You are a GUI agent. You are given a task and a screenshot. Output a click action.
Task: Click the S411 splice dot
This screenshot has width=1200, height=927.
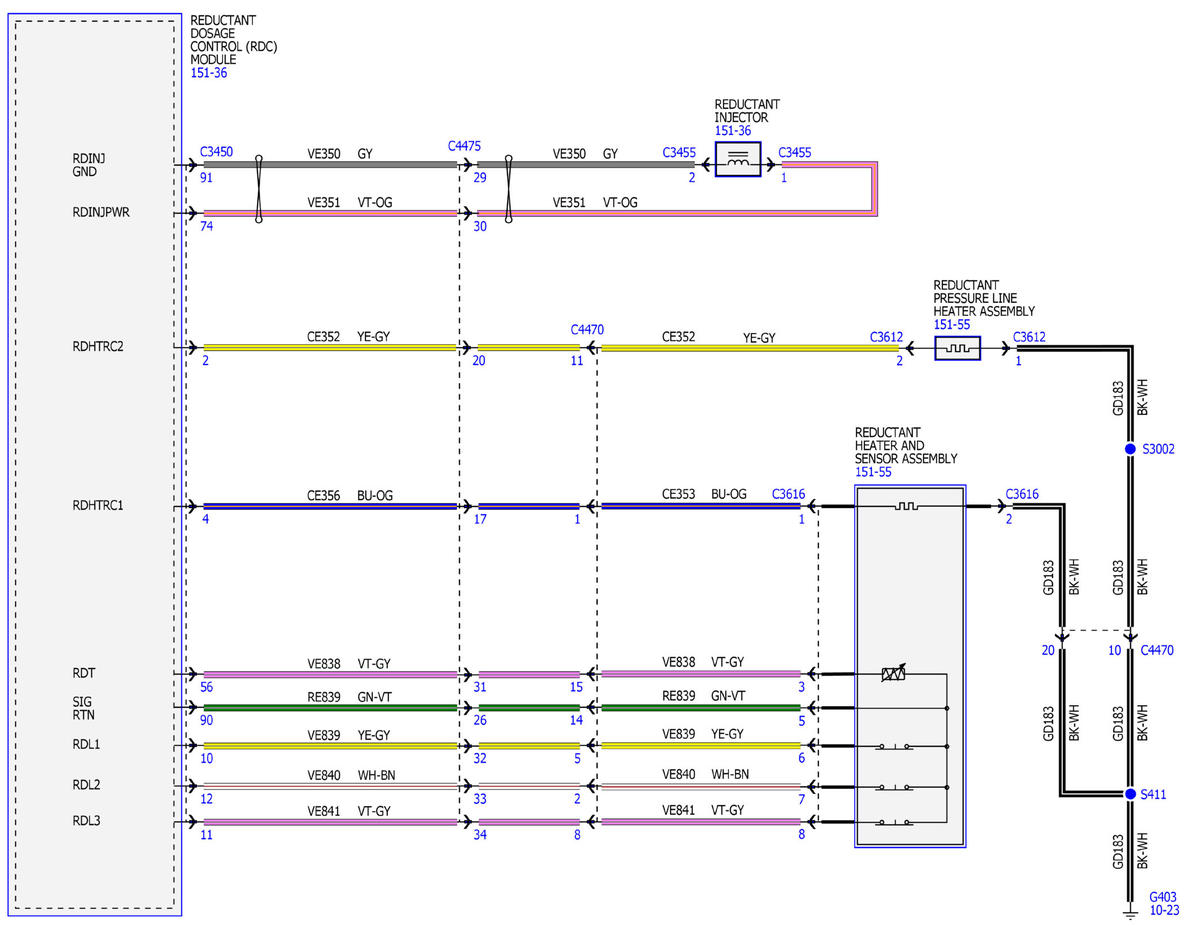[x=1130, y=795]
